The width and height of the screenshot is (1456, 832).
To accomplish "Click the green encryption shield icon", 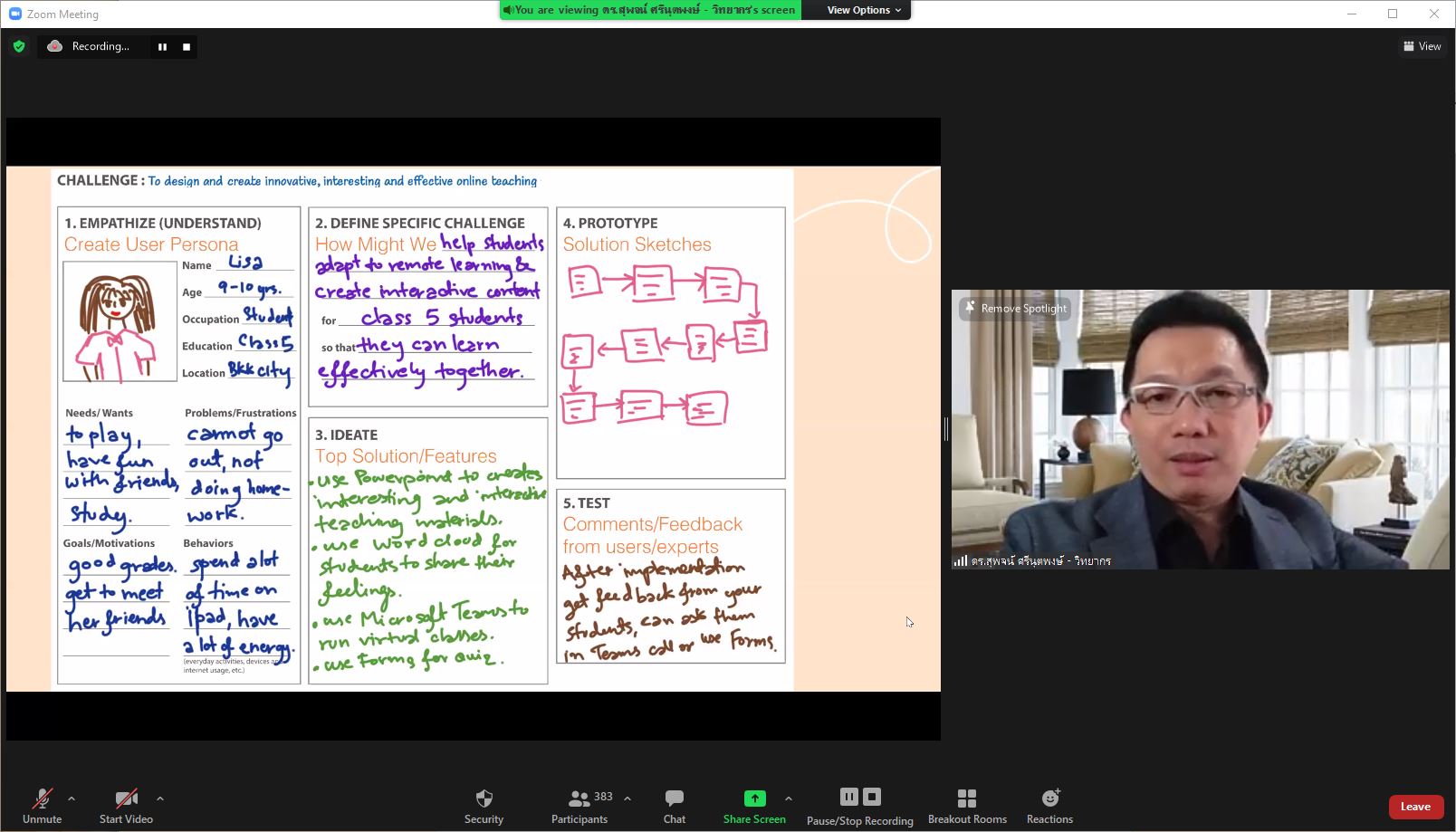I will (x=19, y=46).
